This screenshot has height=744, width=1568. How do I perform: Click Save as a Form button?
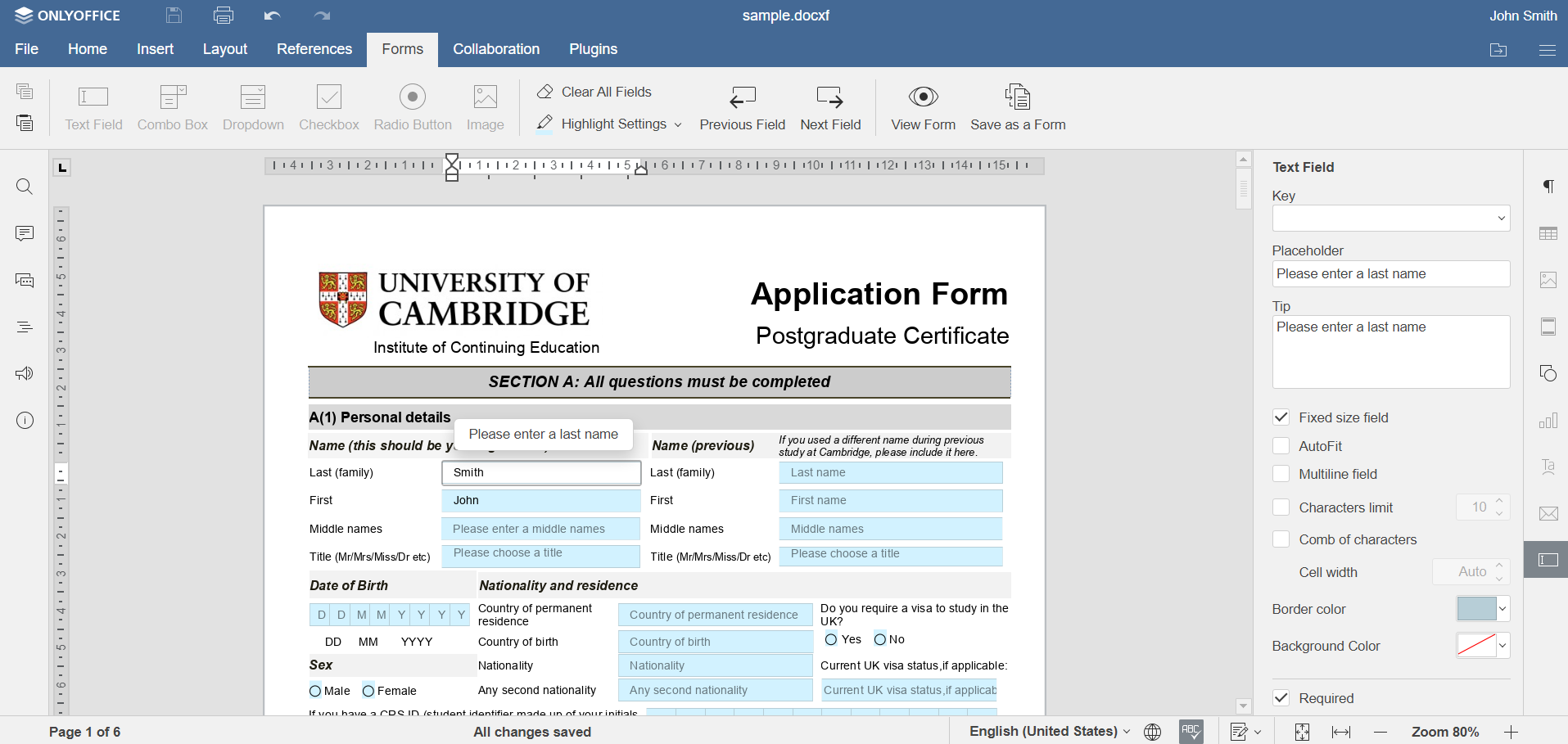1018,107
